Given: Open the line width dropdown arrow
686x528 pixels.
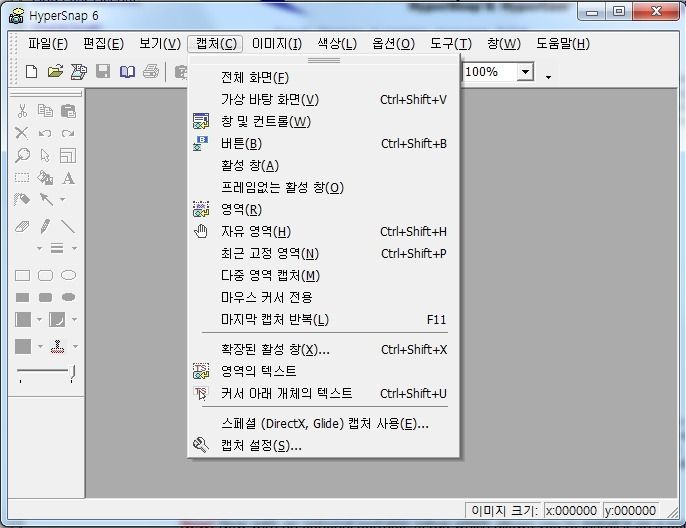Looking at the screenshot, I should click(74, 248).
